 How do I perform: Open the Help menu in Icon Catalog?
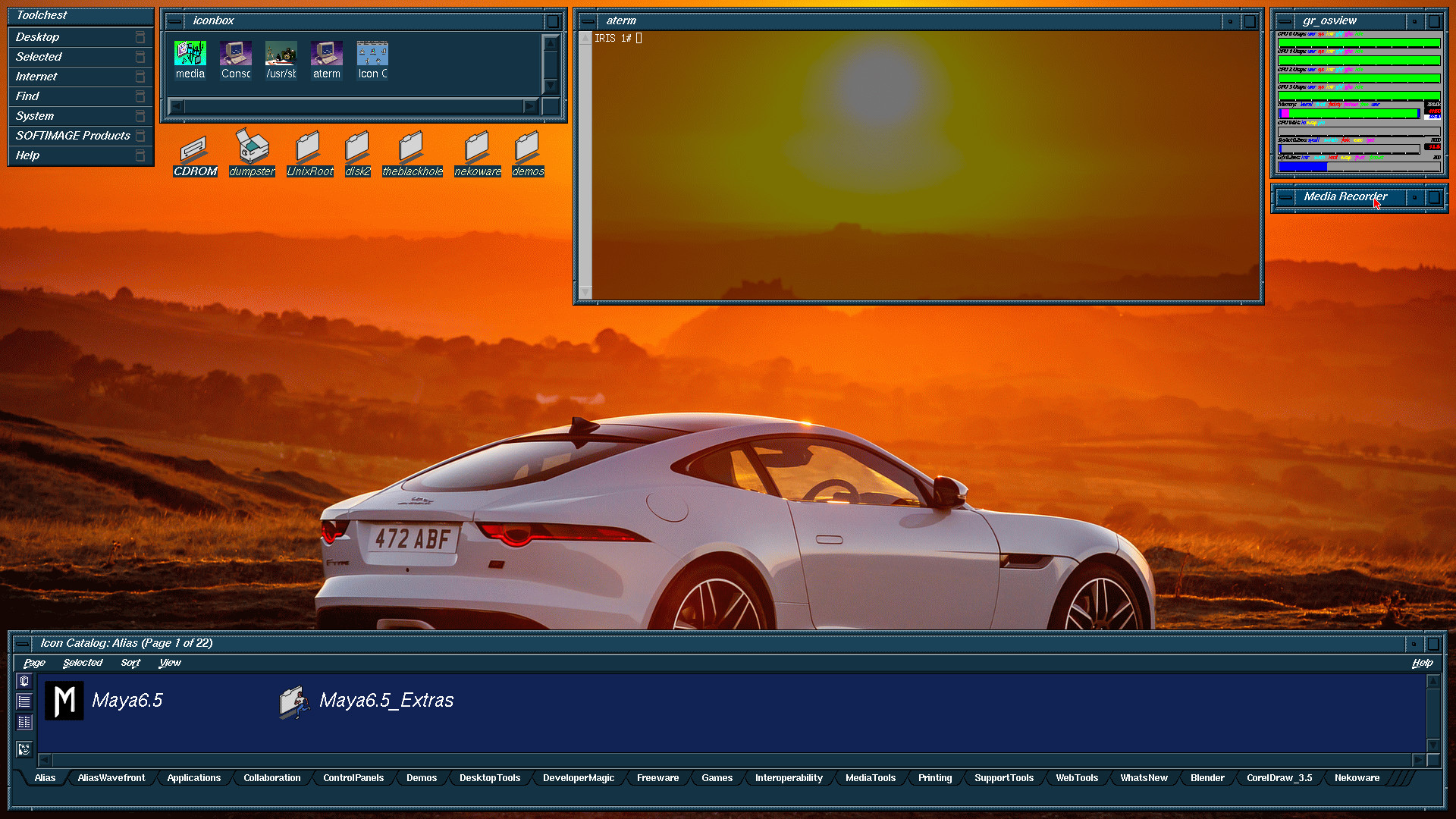(1422, 663)
